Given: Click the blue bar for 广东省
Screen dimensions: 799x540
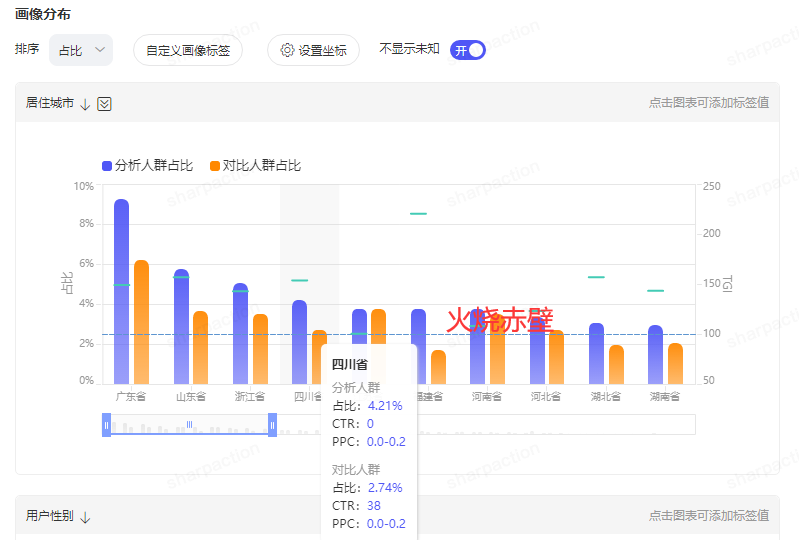Looking at the screenshot, I should tap(122, 291).
